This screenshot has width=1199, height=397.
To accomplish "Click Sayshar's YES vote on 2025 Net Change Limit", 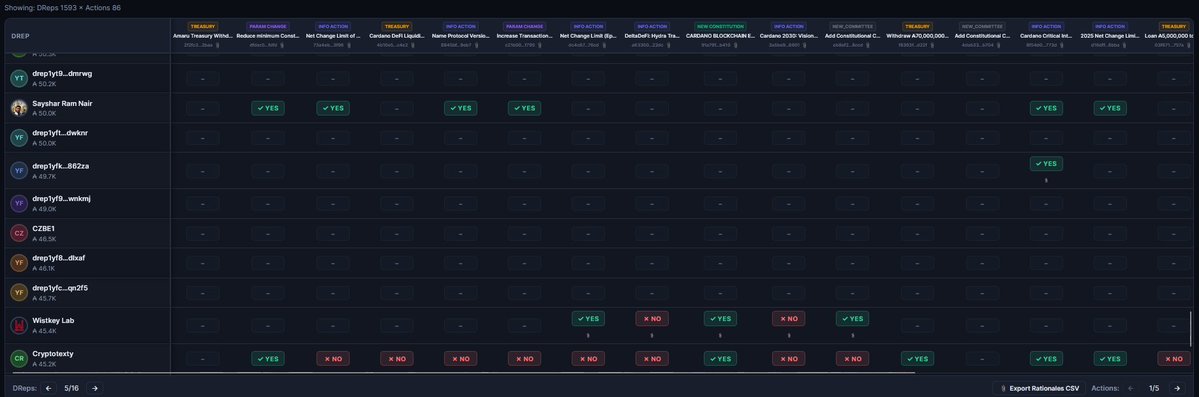I will tap(1110, 108).
